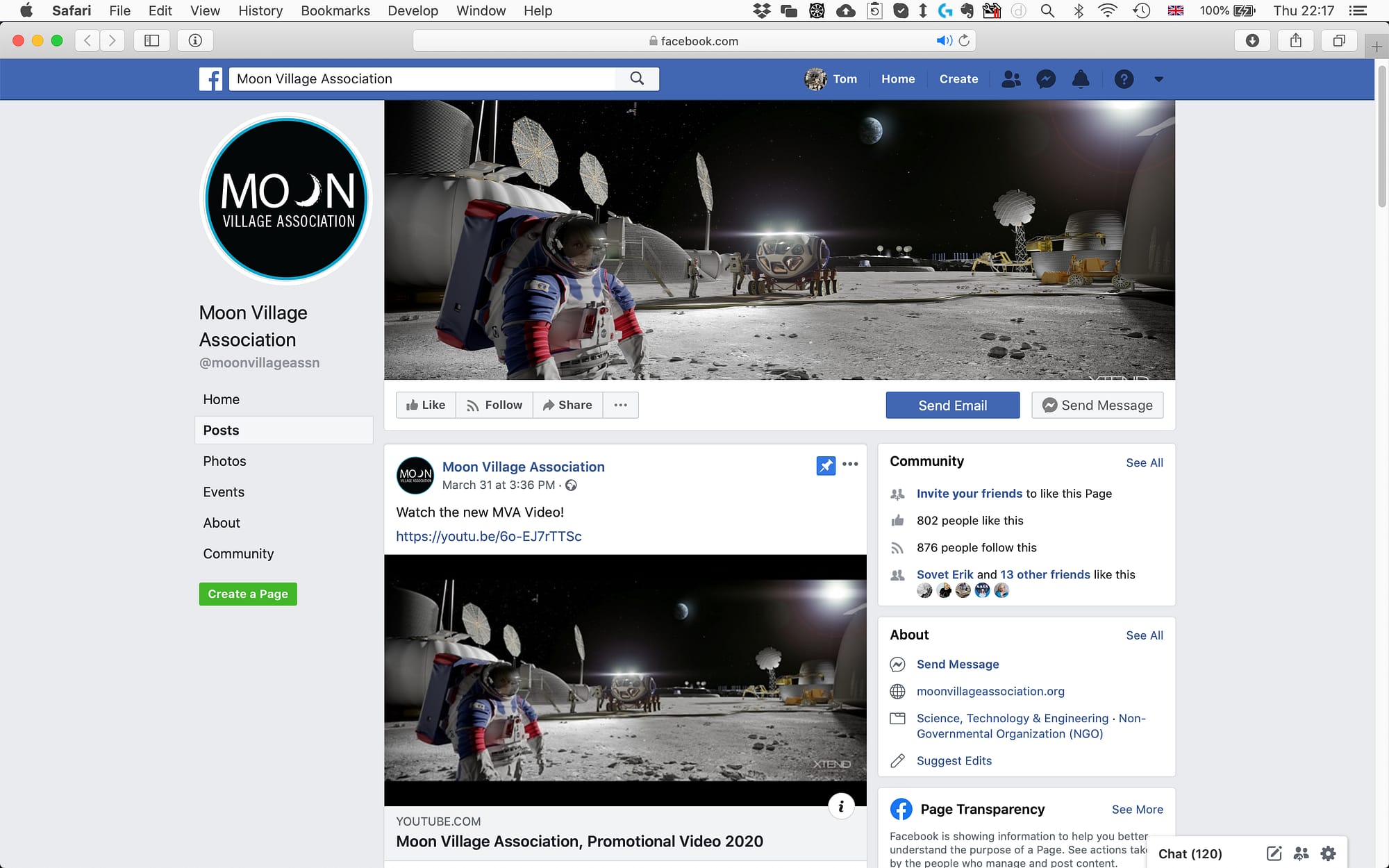1389x868 pixels.
Task: Click See More in Page Transparency
Action: [x=1138, y=810]
